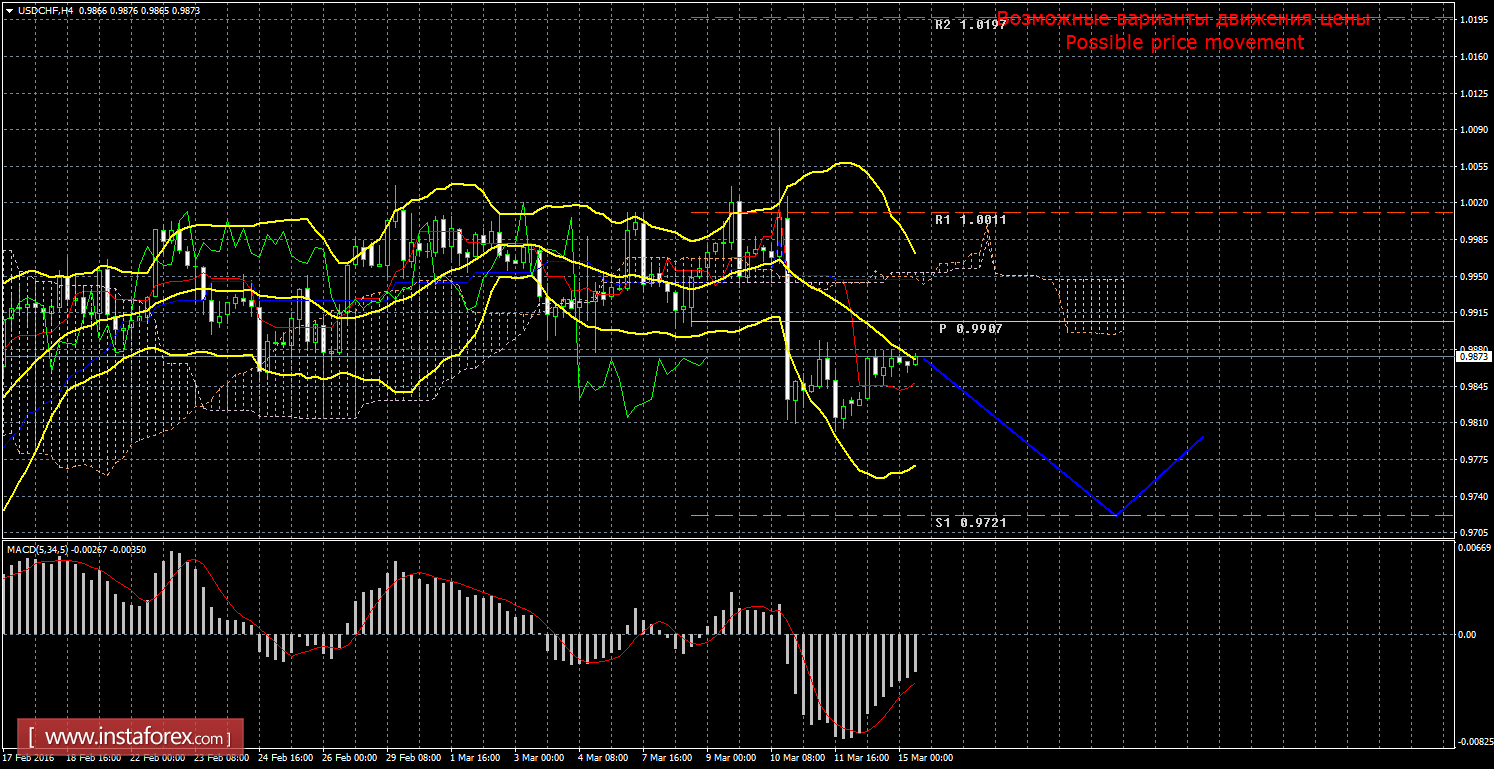Image resolution: width=1494 pixels, height=769 pixels.
Task: Click the USDCHF,H4 symbol title text
Action: point(43,10)
